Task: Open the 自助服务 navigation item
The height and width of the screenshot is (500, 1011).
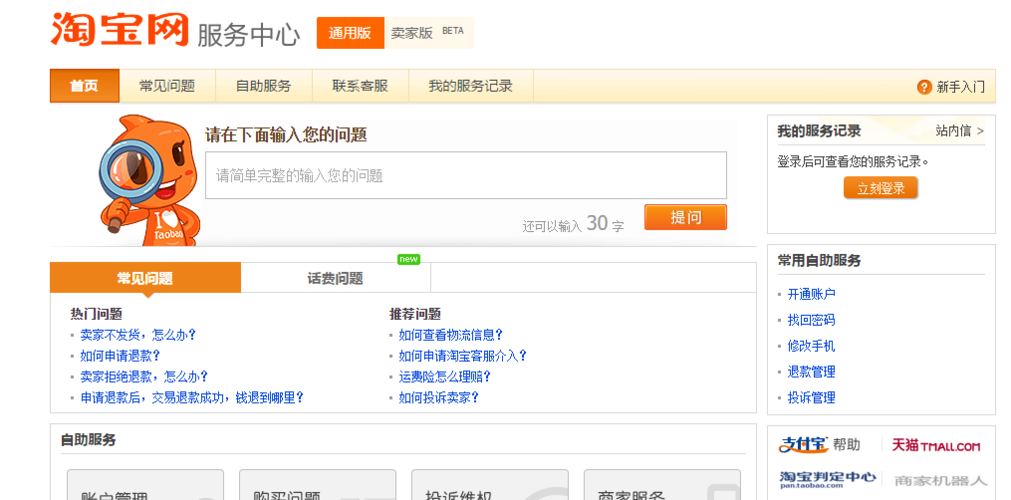Action: [x=264, y=86]
